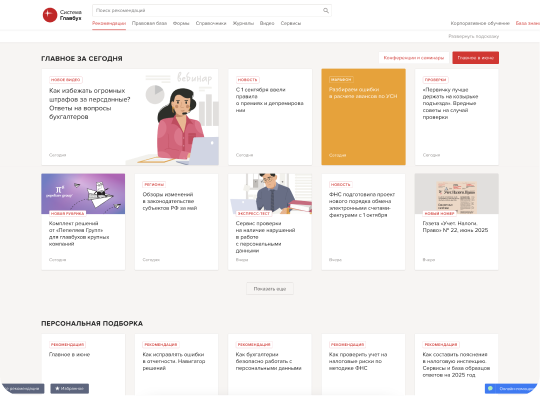Open Избранное with the star icon

click(70, 388)
